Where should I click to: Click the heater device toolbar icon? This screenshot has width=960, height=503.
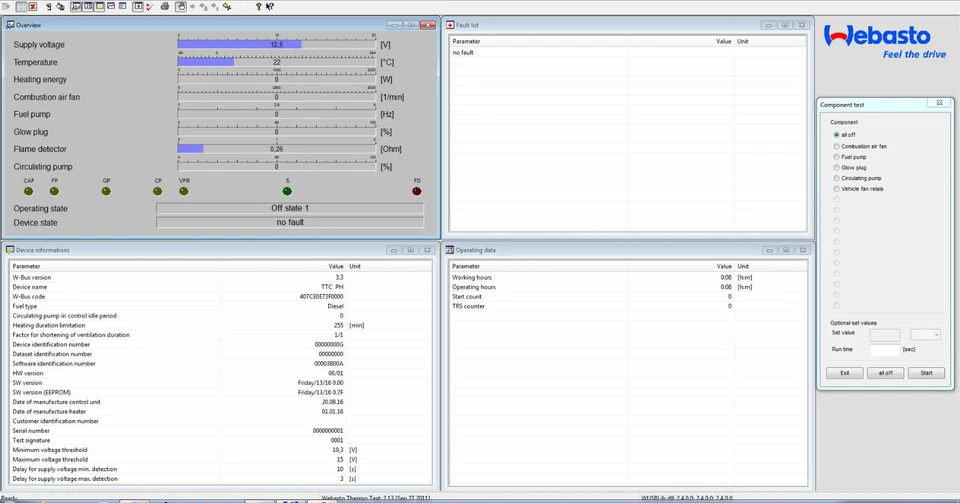tap(48, 7)
